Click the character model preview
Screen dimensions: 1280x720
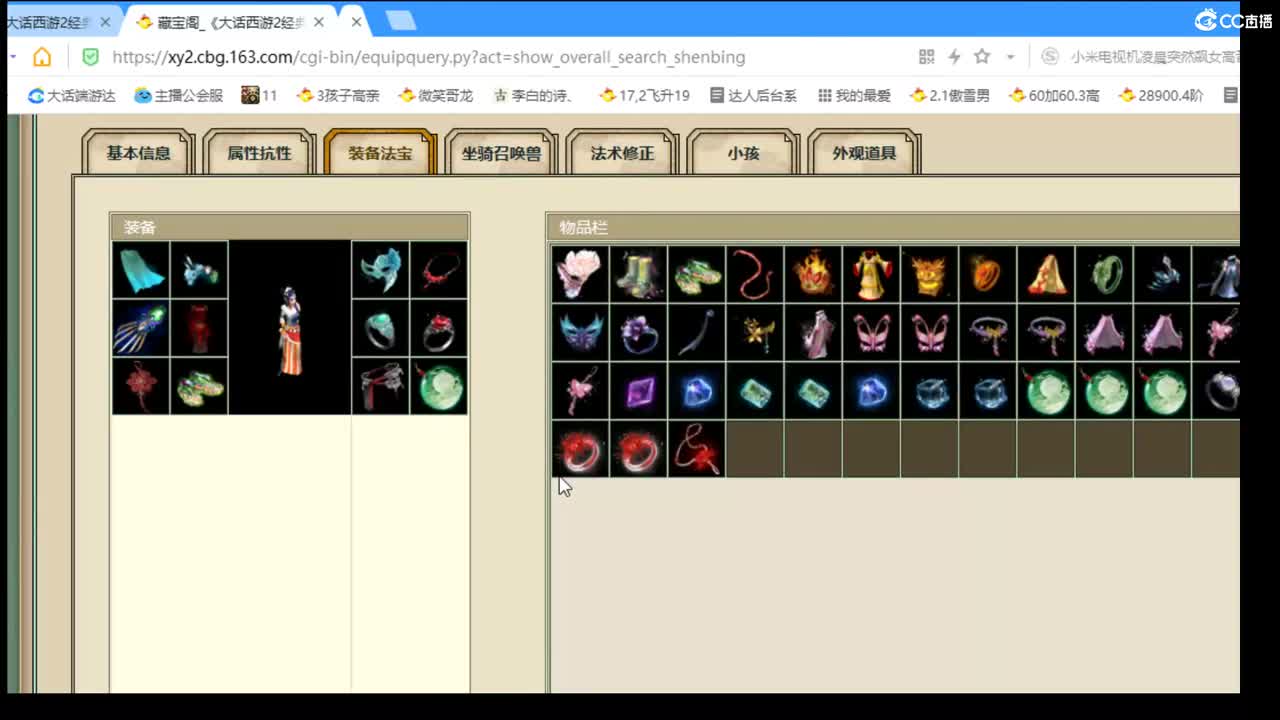click(x=290, y=327)
